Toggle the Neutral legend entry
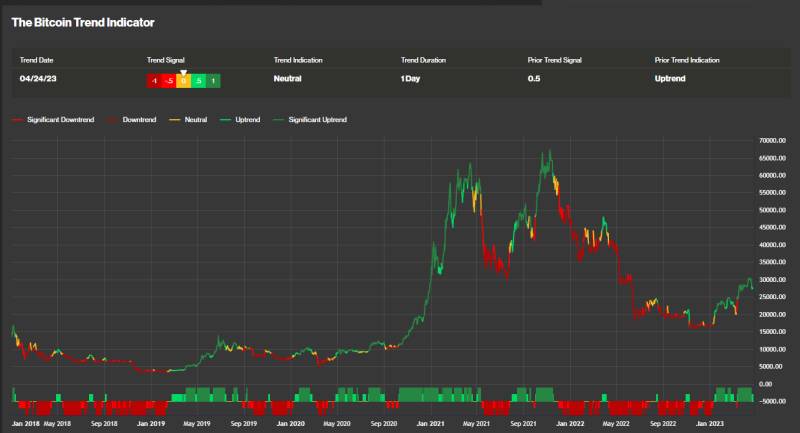800x433 pixels. coord(188,120)
